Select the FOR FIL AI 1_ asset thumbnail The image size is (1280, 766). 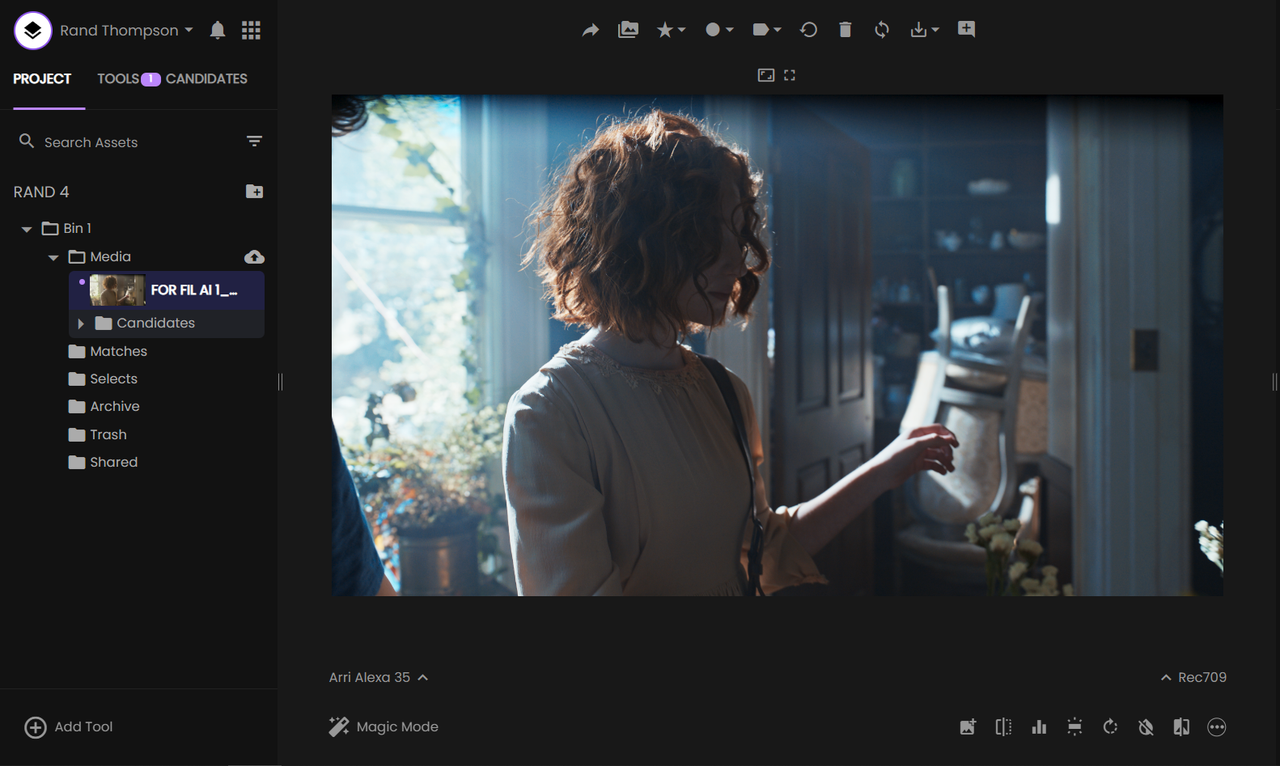117,290
